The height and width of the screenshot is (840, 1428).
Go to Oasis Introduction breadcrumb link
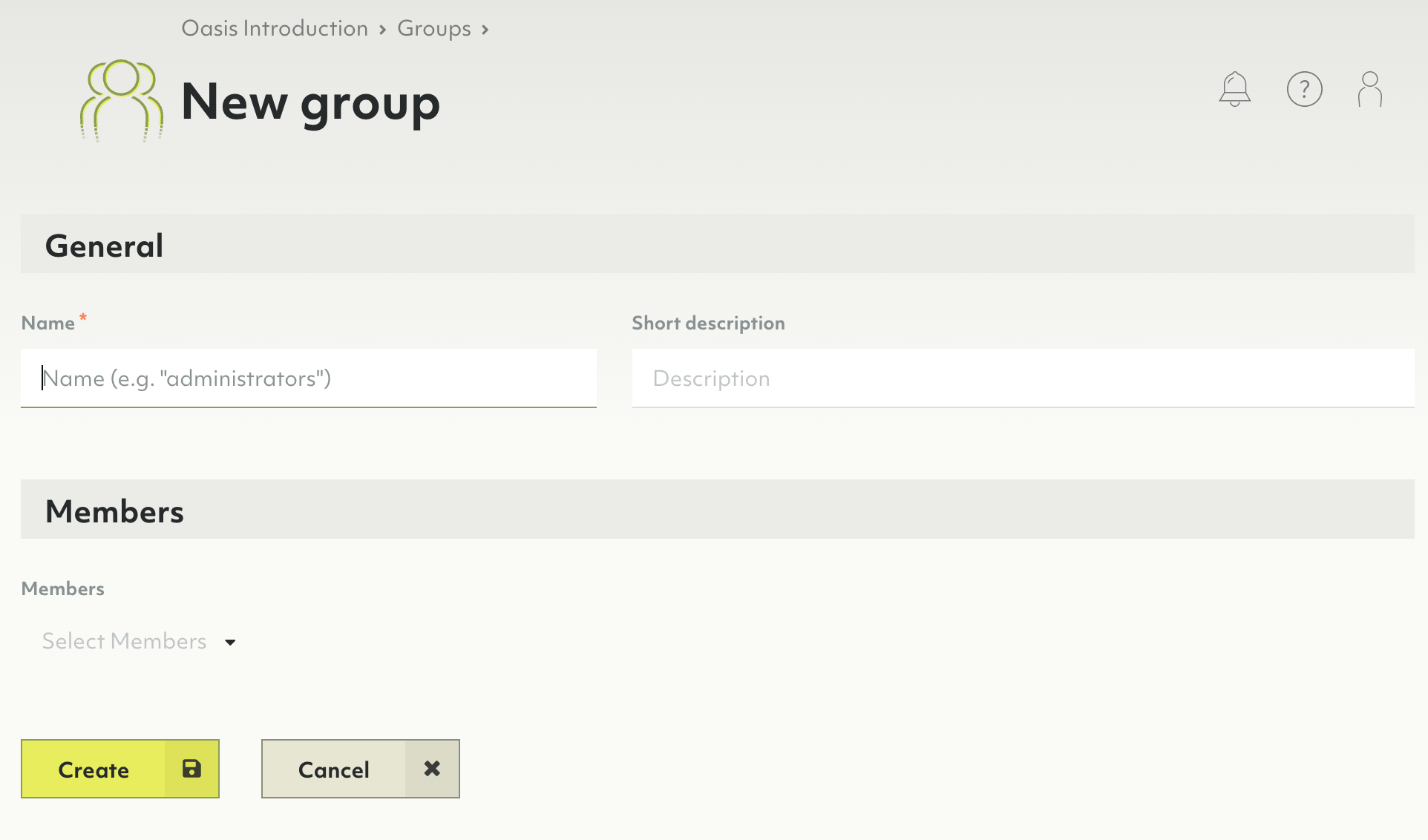pos(275,28)
